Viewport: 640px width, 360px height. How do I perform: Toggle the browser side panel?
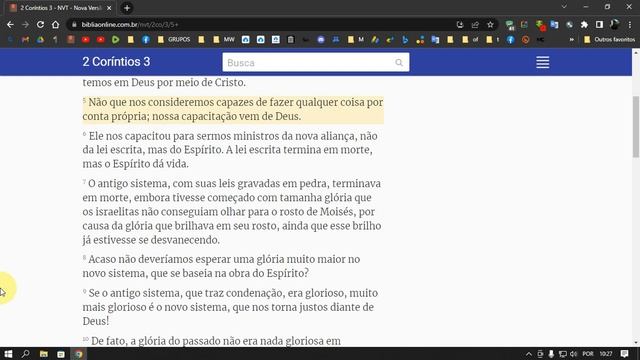click(599, 24)
